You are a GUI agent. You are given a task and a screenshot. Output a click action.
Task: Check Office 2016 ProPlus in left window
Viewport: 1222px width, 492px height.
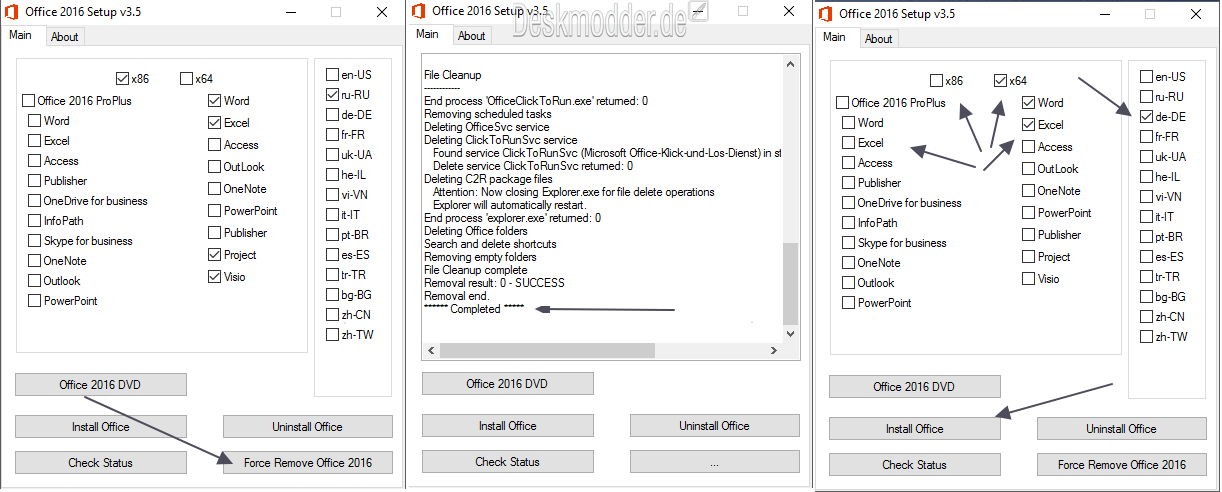[x=28, y=101]
